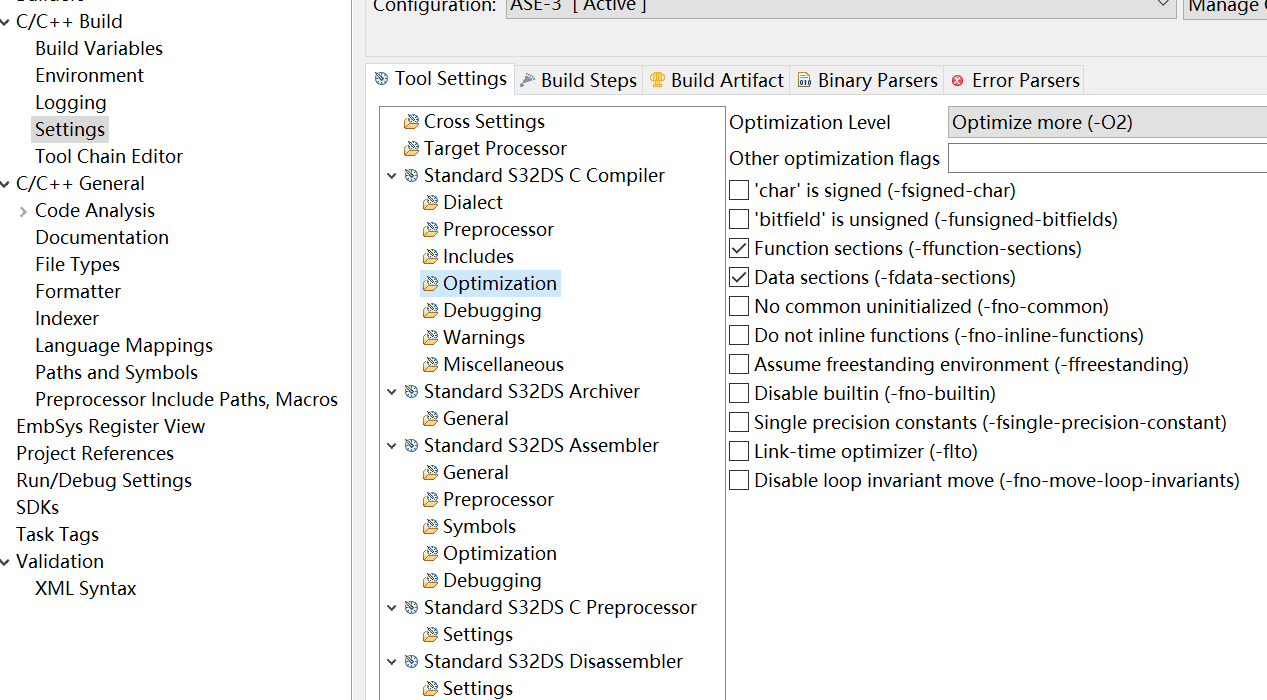
Task: Click the Standard S32DS C Compiler tool icon
Action: pos(411,176)
